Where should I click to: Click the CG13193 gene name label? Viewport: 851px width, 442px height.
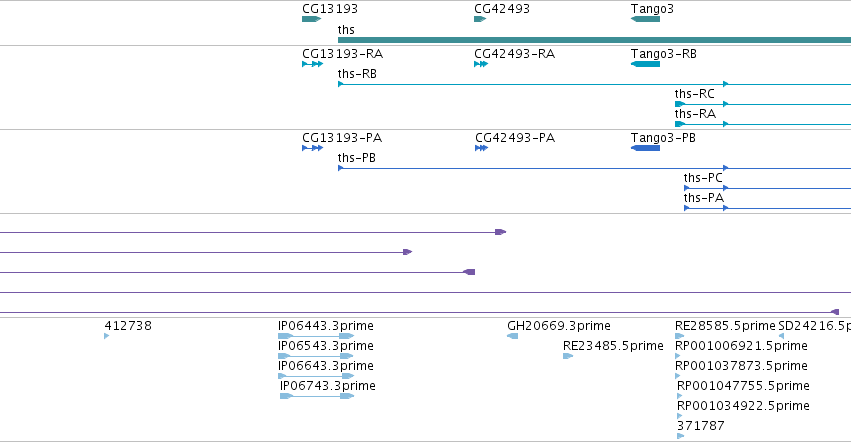coord(330,9)
